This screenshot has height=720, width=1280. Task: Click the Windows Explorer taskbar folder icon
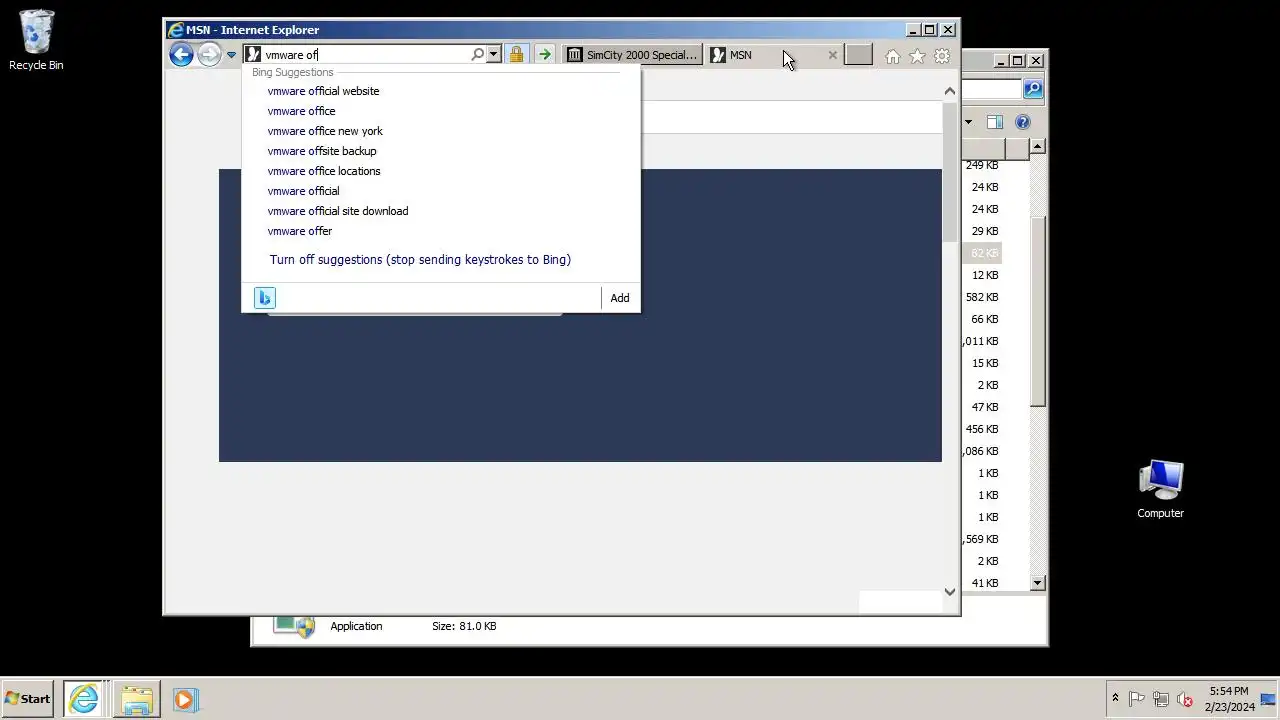136,699
